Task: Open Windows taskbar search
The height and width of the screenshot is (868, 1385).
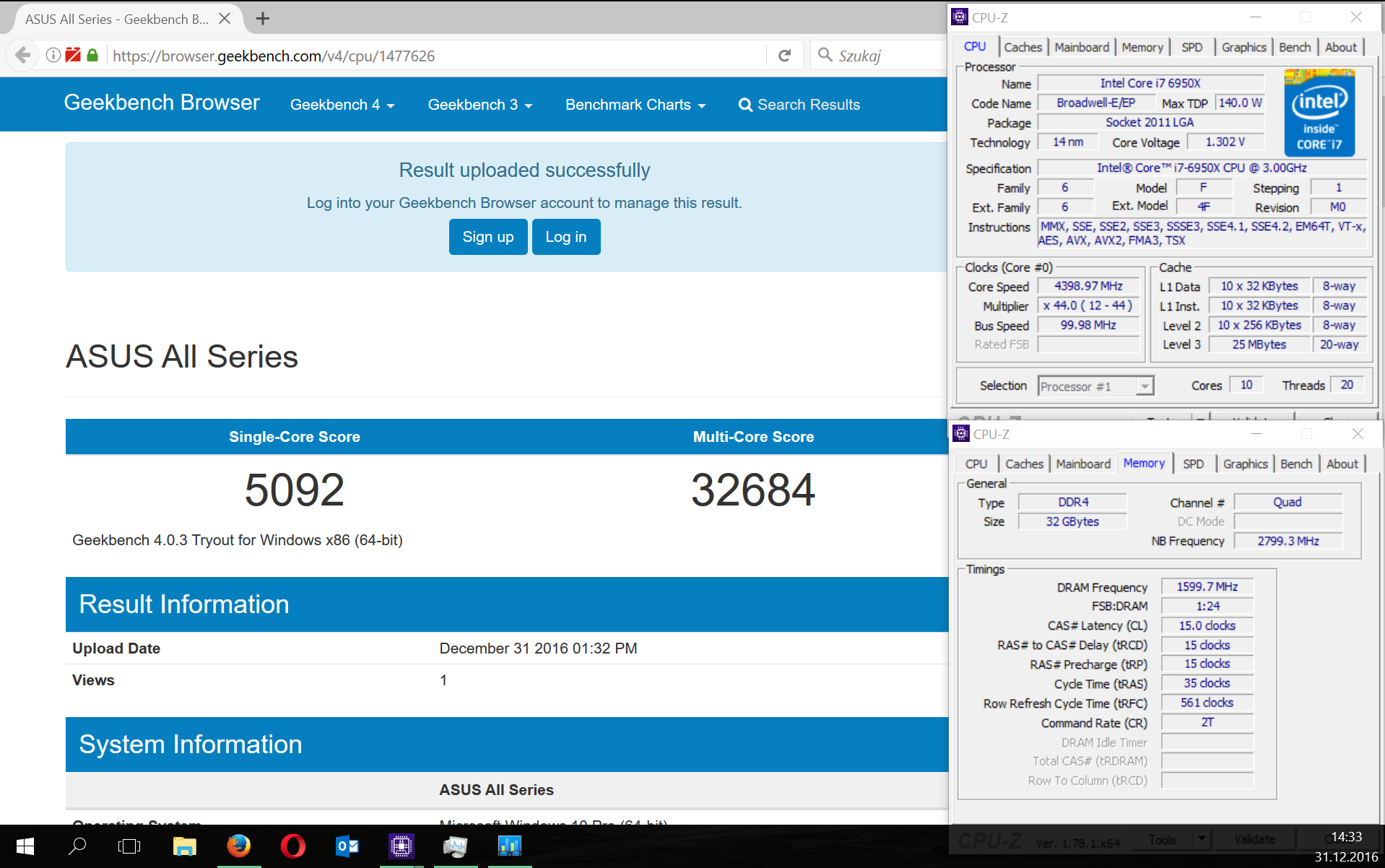Action: [77, 846]
